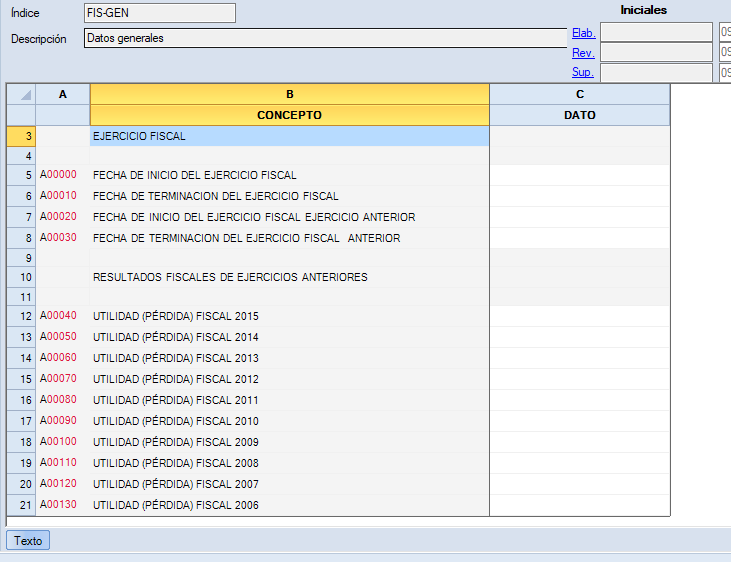
Task: Select the cell with code A00000
Action: pos(63,175)
